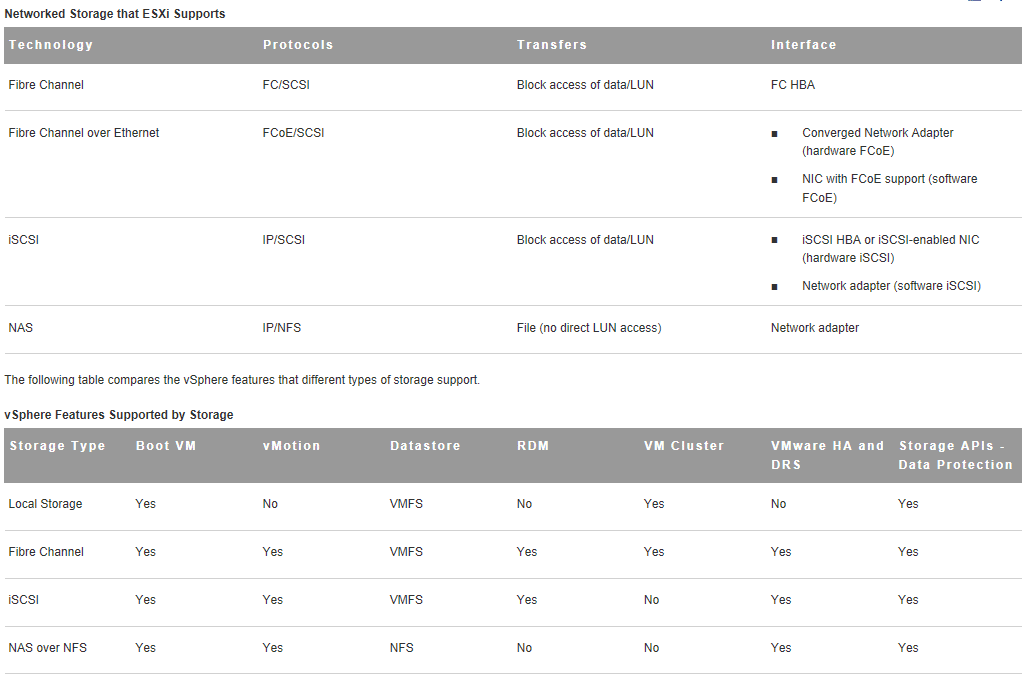Image resolution: width=1025 pixels, height=682 pixels.
Task: Click iSCSI row vMotion 'Yes' cell
Action: (273, 600)
